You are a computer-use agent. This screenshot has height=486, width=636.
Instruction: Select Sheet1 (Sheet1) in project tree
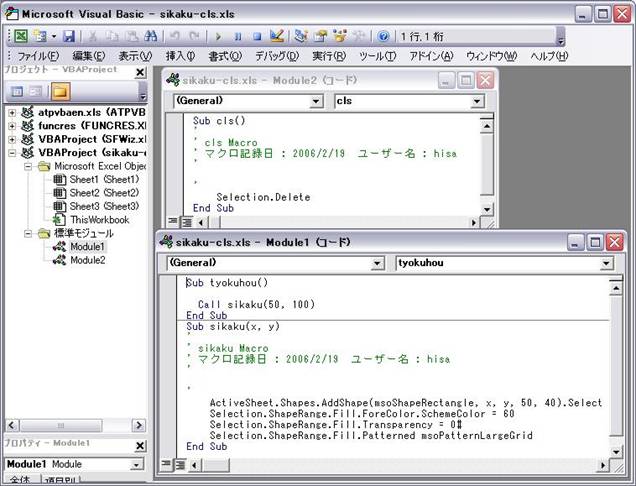point(104,179)
